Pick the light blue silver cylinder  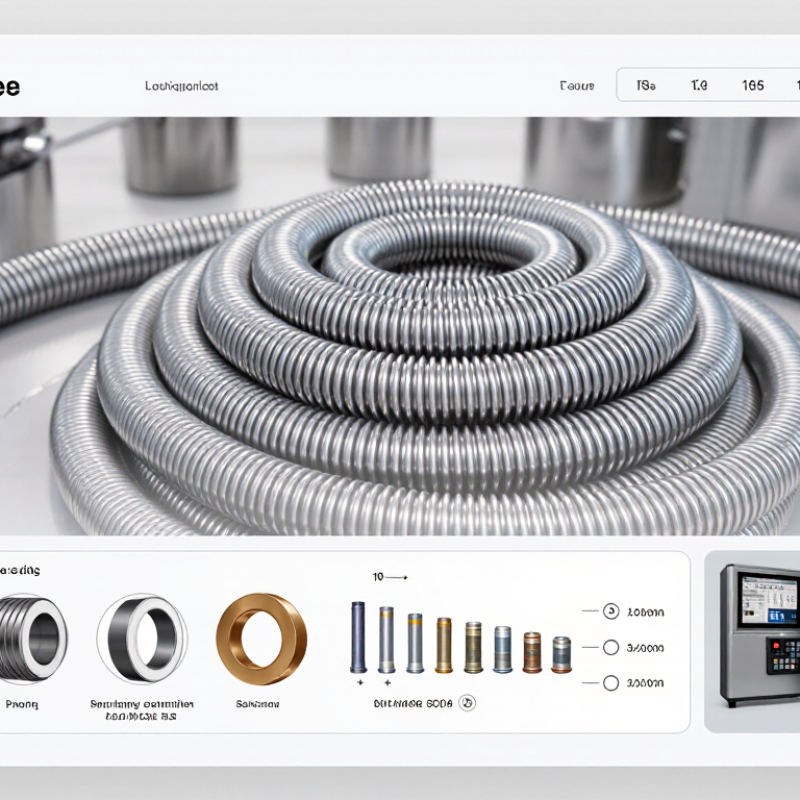click(503, 649)
